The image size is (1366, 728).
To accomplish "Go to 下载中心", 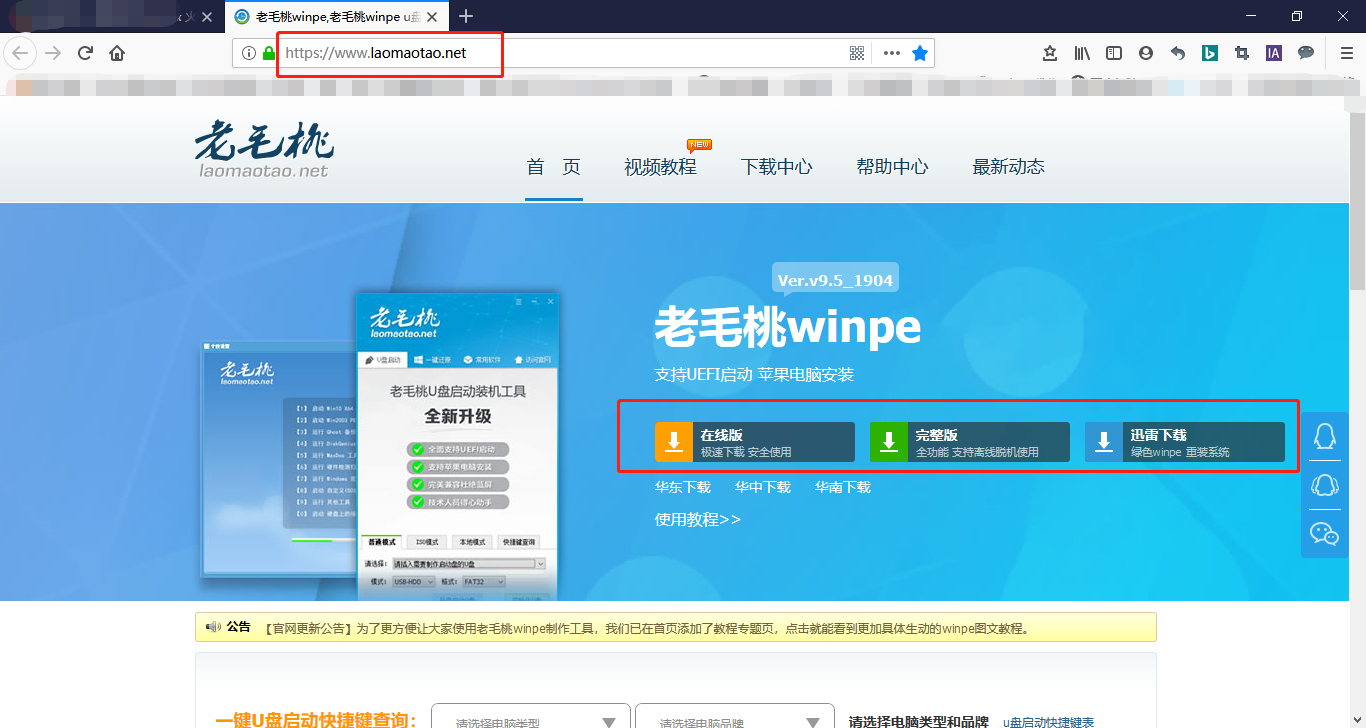I will (776, 167).
